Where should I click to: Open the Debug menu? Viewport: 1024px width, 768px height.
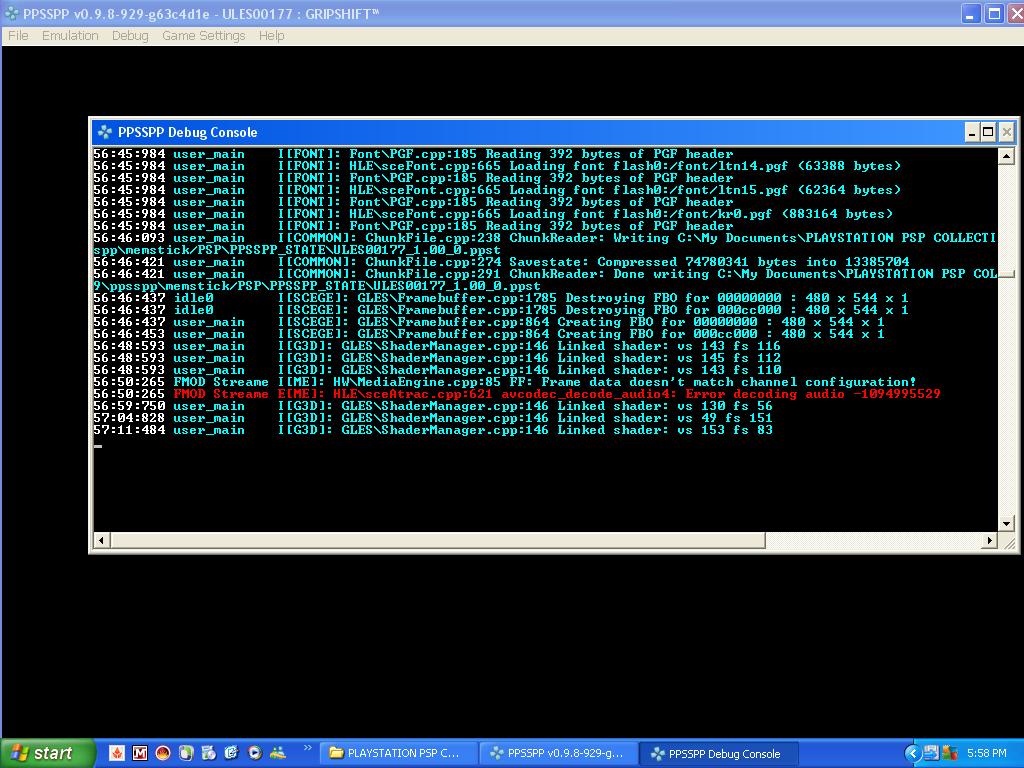click(130, 35)
